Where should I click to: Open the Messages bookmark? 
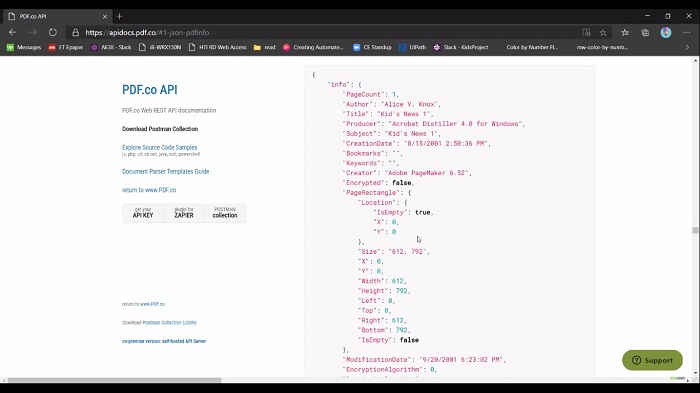[x=24, y=47]
